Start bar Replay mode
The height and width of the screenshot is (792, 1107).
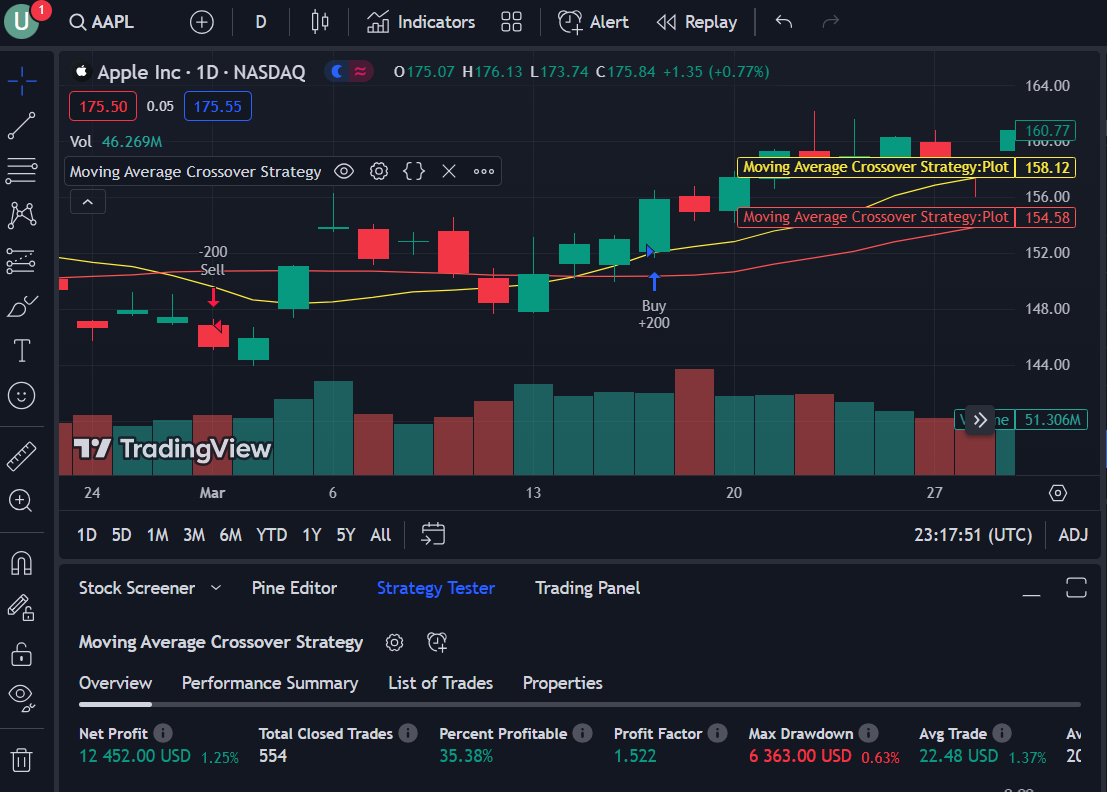697,22
